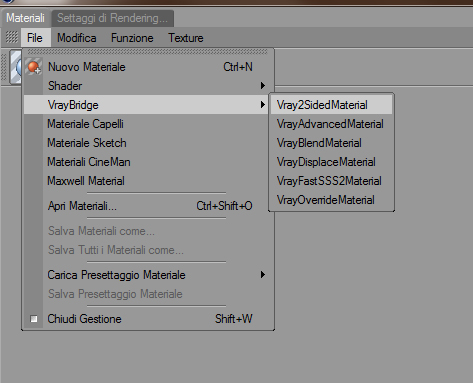Select VrayBlendMaterial from submenu

point(331,143)
